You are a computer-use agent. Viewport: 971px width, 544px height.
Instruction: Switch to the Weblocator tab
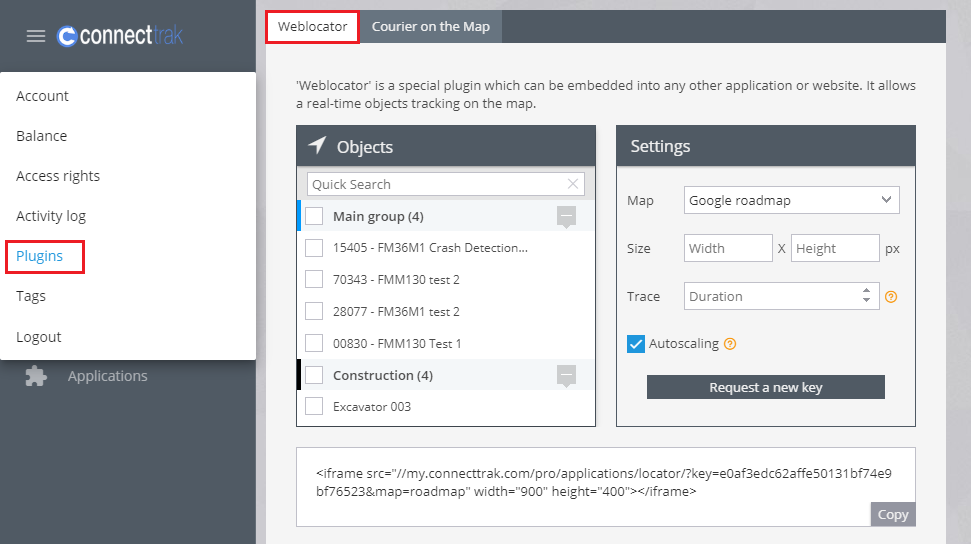(313, 27)
